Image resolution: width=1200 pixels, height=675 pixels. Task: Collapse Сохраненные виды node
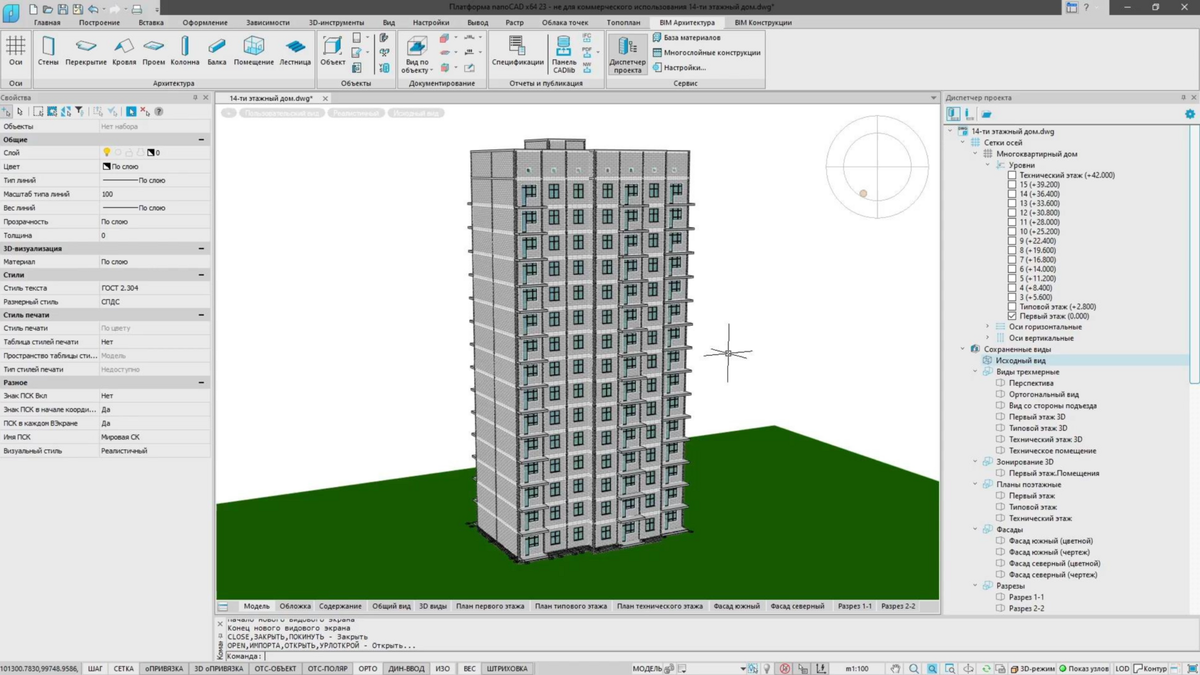(x=964, y=349)
